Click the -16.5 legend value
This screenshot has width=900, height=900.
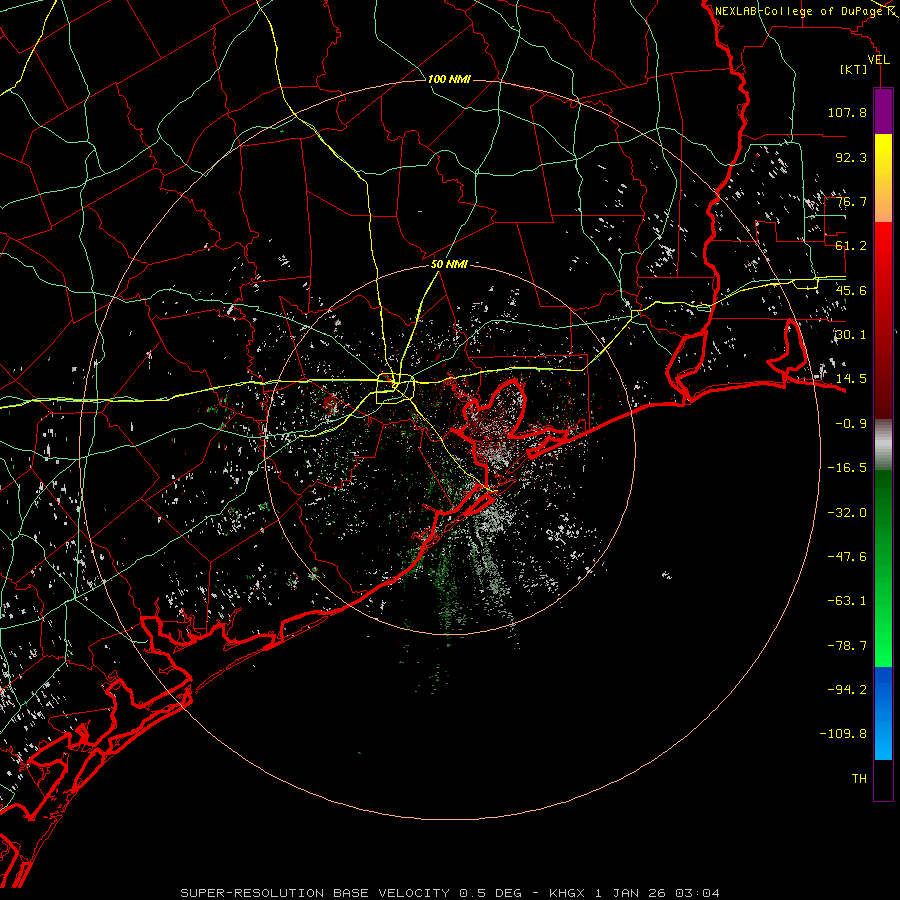click(x=847, y=468)
